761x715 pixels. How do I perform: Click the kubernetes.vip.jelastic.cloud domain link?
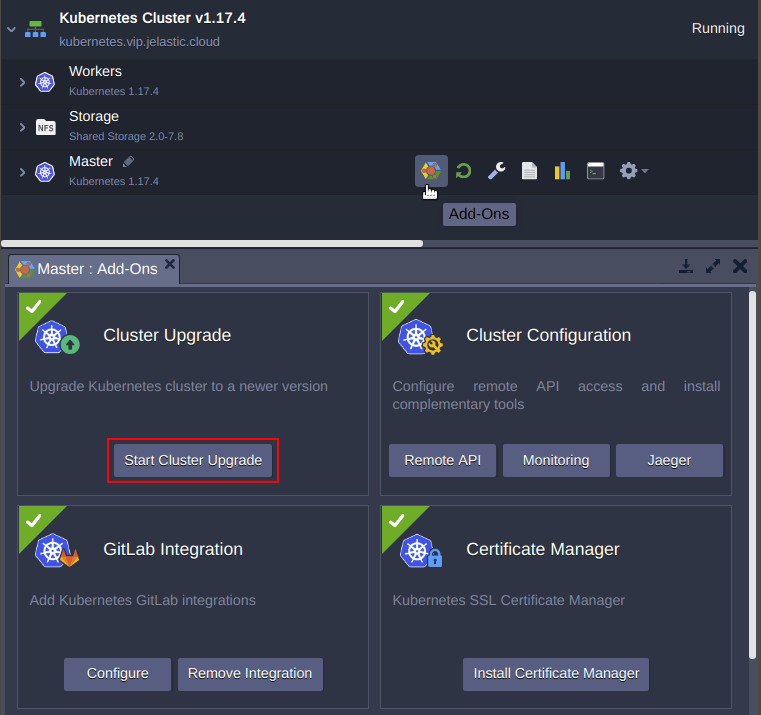139,42
